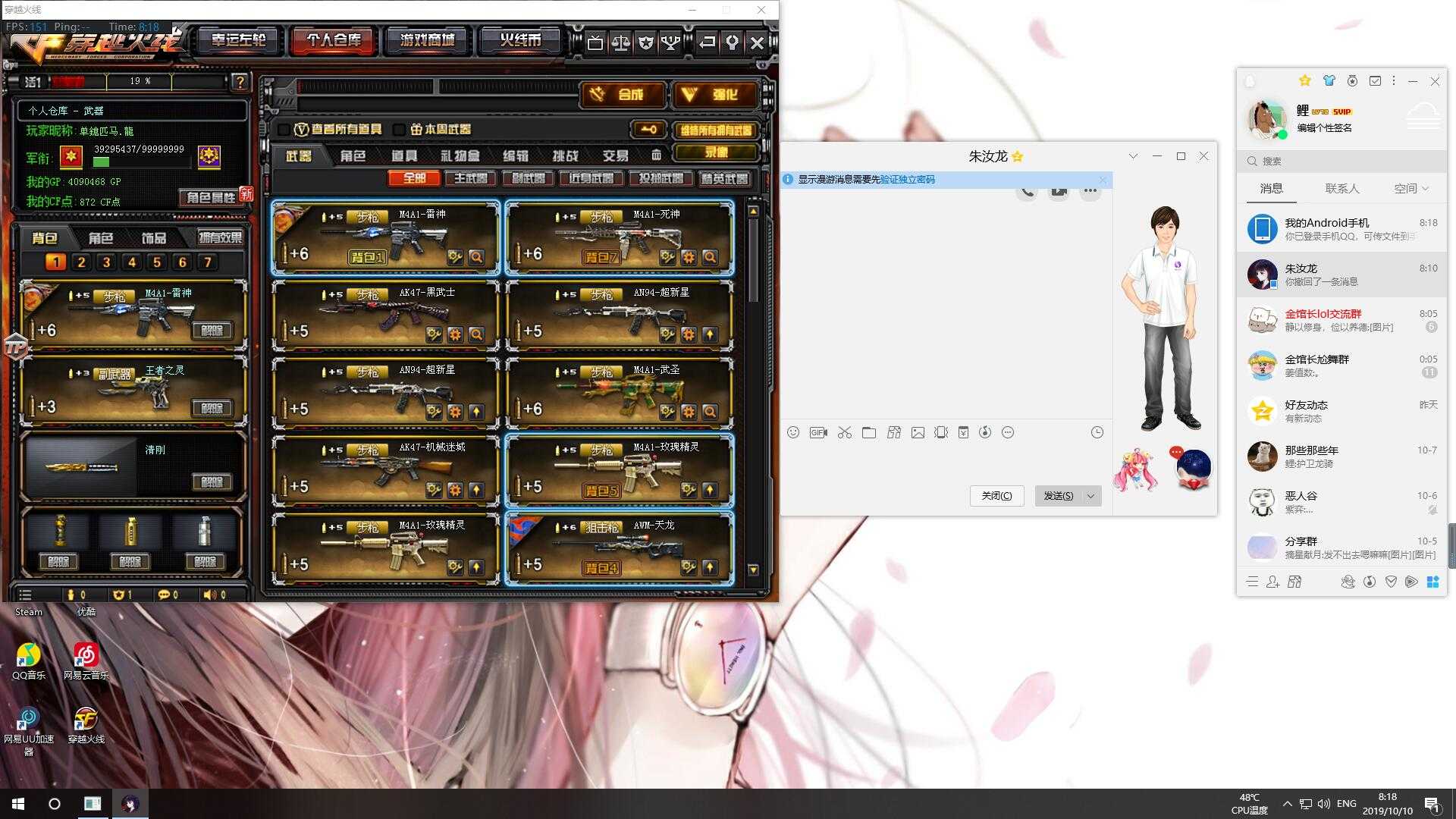1456x819 pixels.
Task: Click the music share icon in chat toolbar
Action: click(x=985, y=432)
